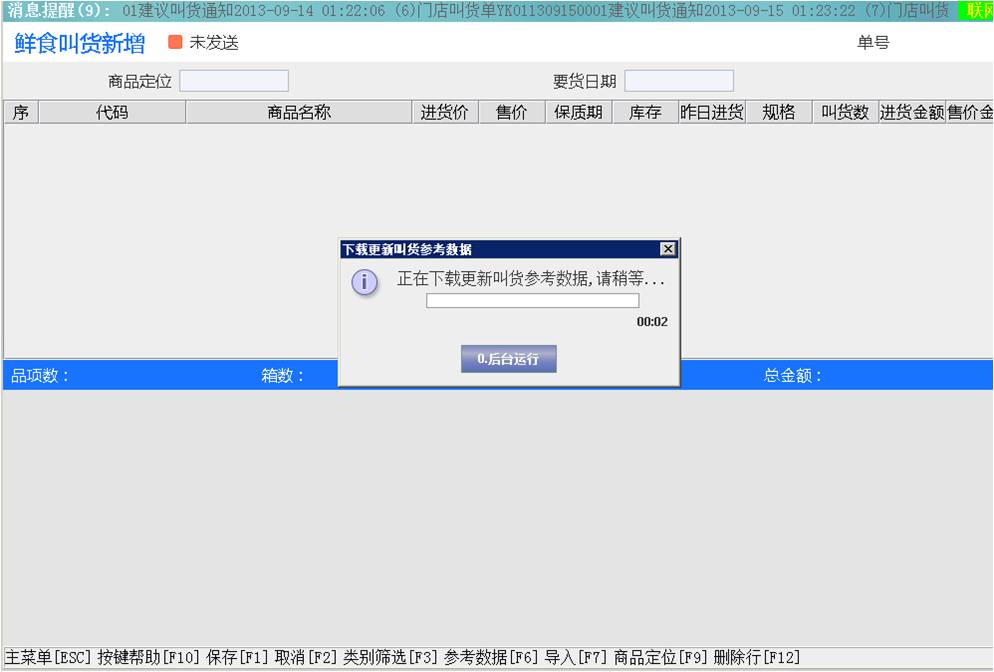Click the download progress bar
This screenshot has height=672, width=994.
(x=532, y=300)
